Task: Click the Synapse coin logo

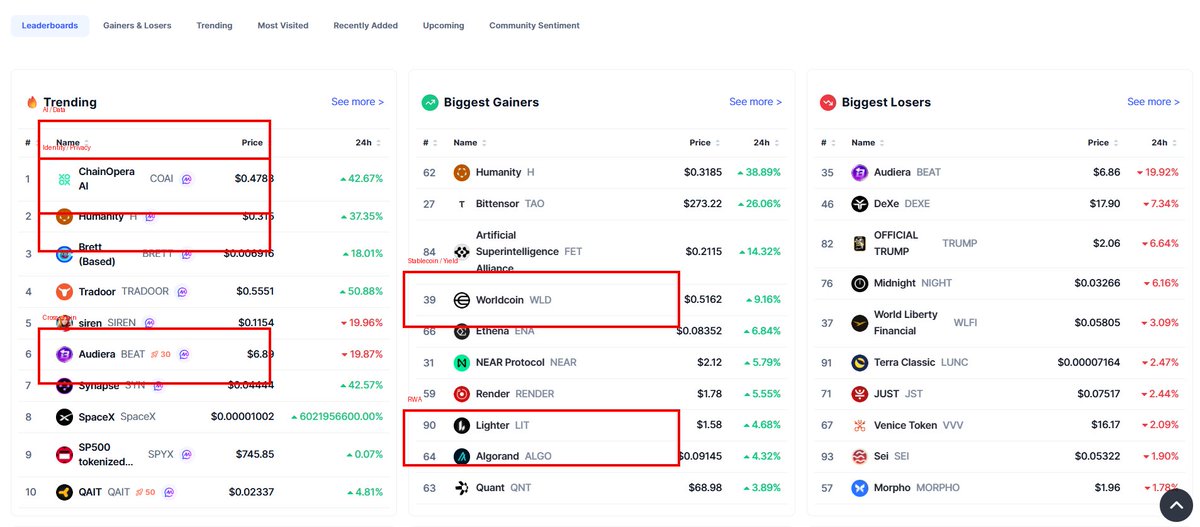Action: click(x=64, y=386)
